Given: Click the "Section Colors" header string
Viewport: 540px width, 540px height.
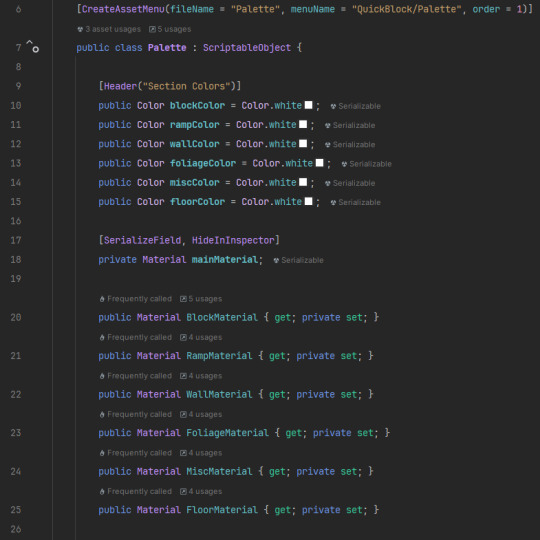Looking at the screenshot, I should (186, 86).
